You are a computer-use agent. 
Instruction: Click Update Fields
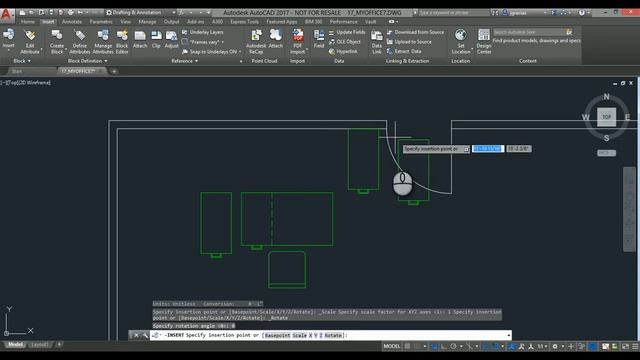347,32
